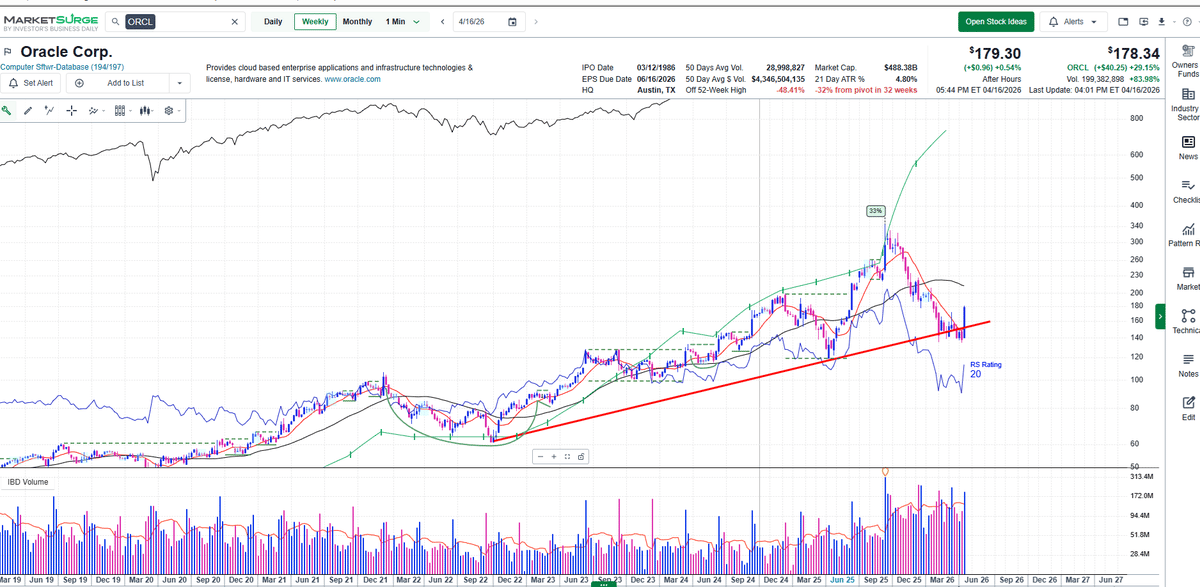Switch to the Daily chart tab
Viewport: 1200px width, 587px height.
point(274,21)
